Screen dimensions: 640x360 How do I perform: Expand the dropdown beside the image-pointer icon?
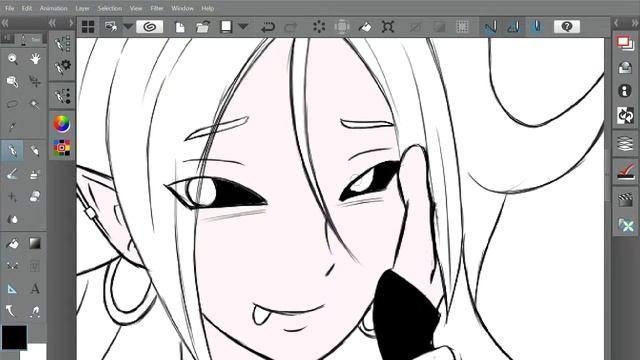pos(128,27)
